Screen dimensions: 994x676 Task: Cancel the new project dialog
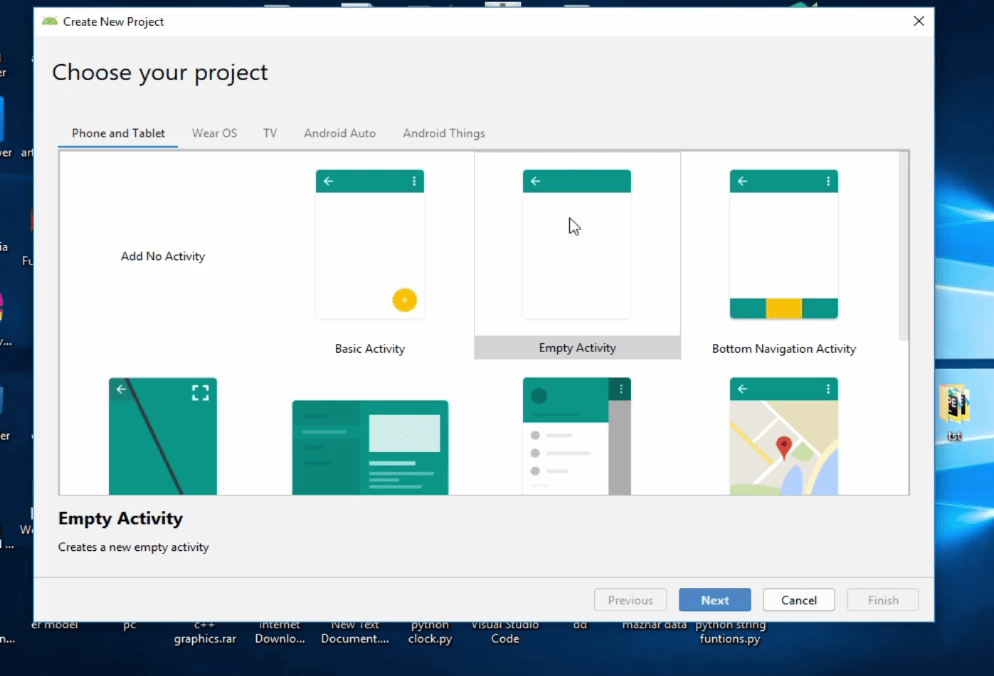[x=798, y=600]
